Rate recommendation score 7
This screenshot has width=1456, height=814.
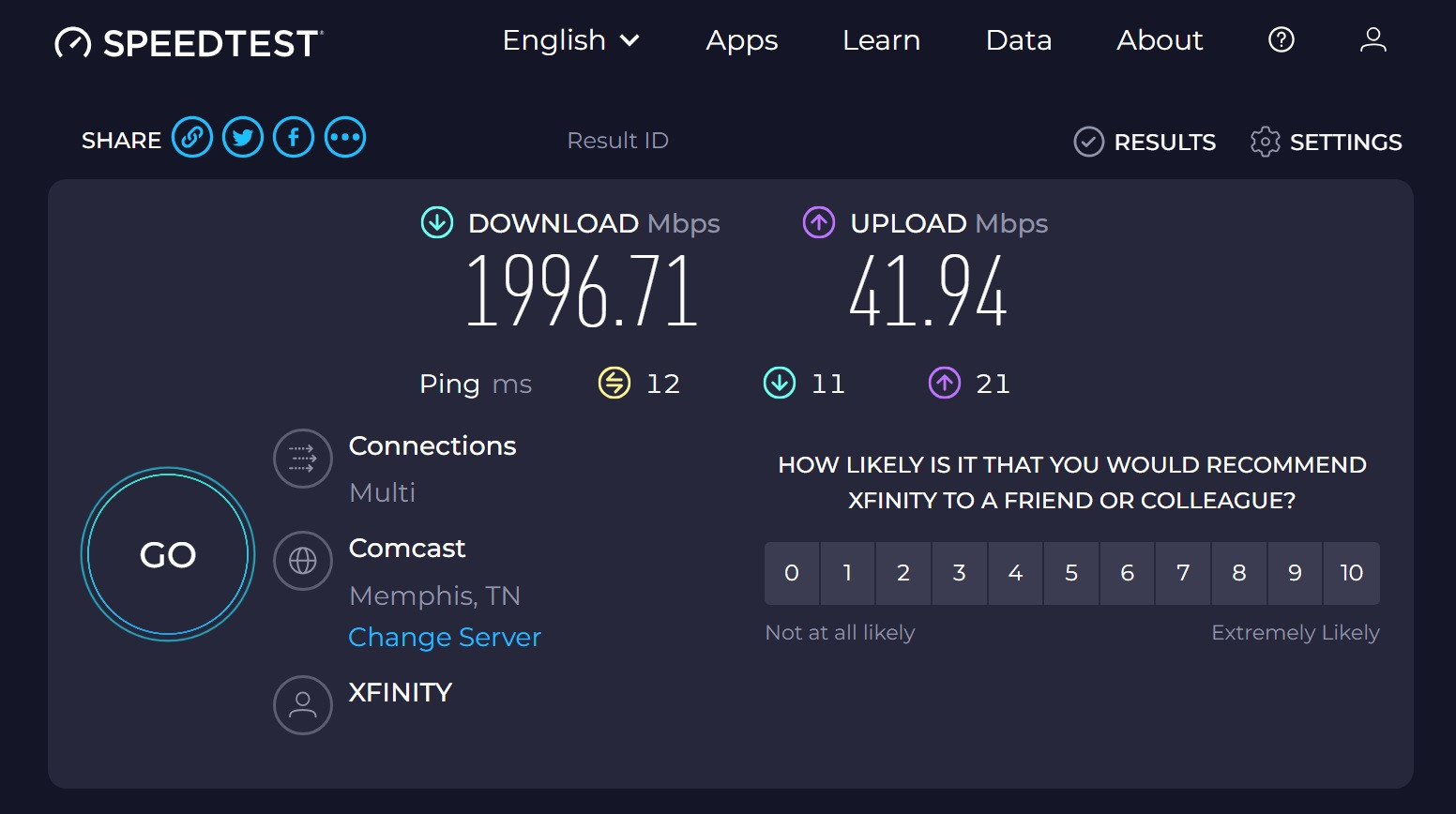click(x=1183, y=573)
